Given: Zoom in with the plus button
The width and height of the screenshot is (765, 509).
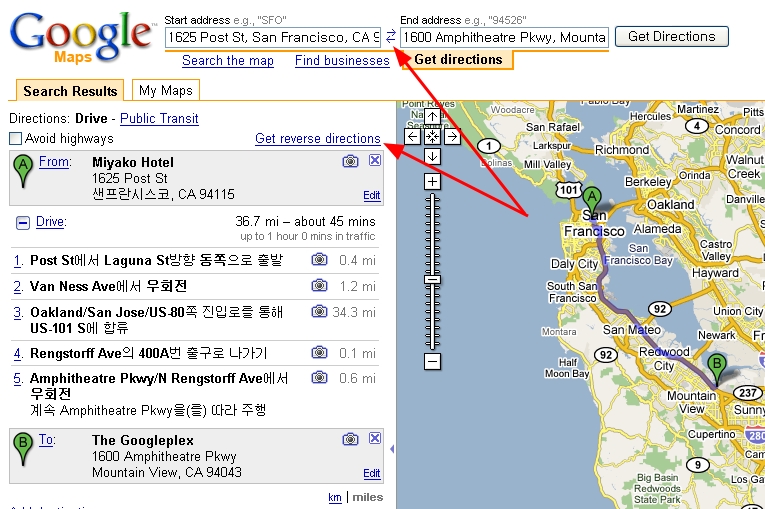Looking at the screenshot, I should click(432, 182).
